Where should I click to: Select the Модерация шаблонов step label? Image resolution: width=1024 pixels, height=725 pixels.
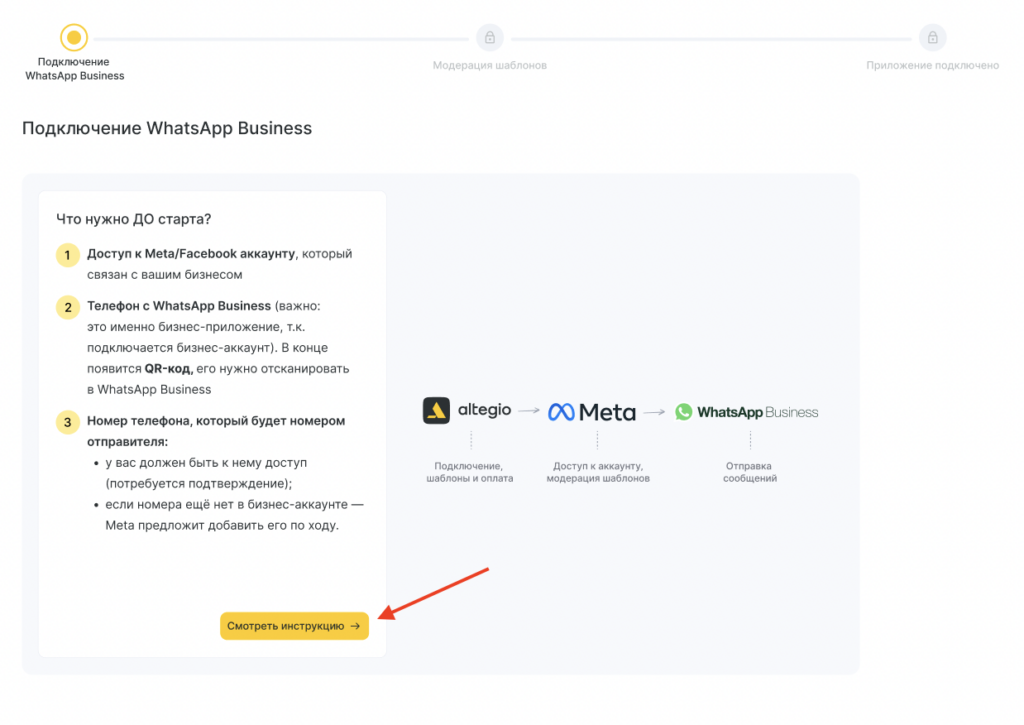489,66
